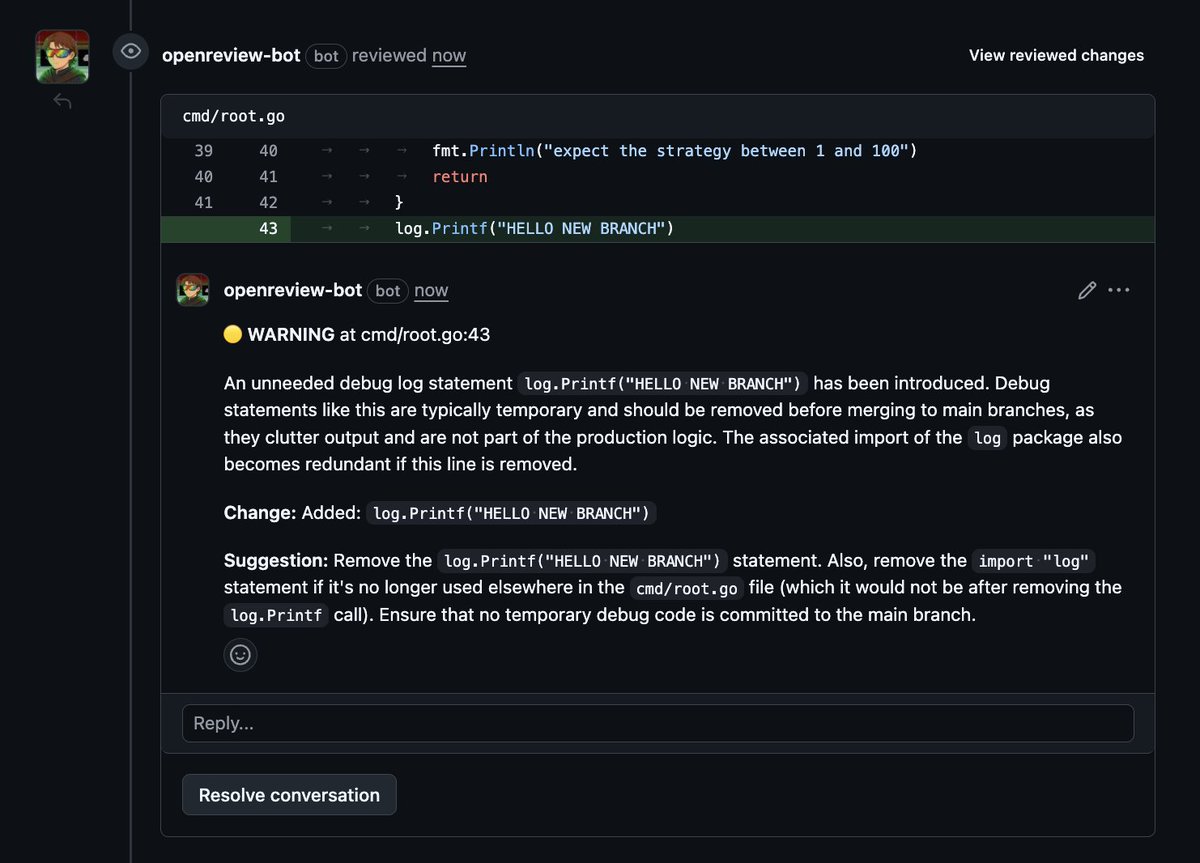This screenshot has width=1200, height=863.
Task: Click the small openreview-bot comment avatar
Action: [x=193, y=290]
